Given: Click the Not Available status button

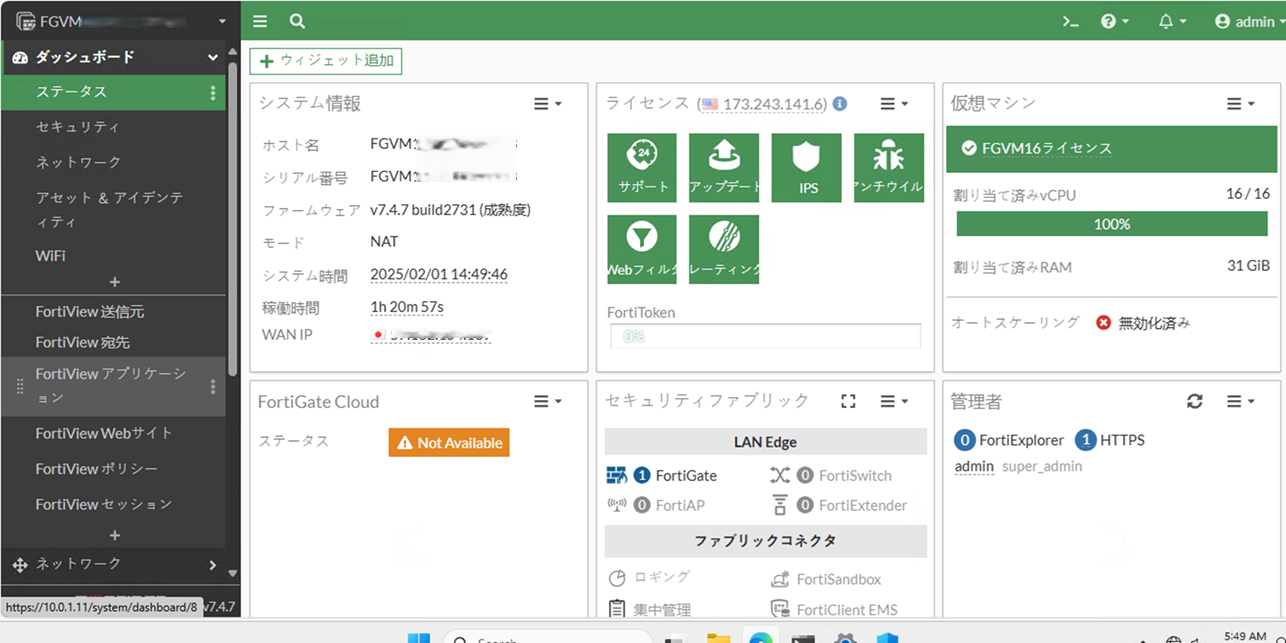Looking at the screenshot, I should tap(449, 442).
